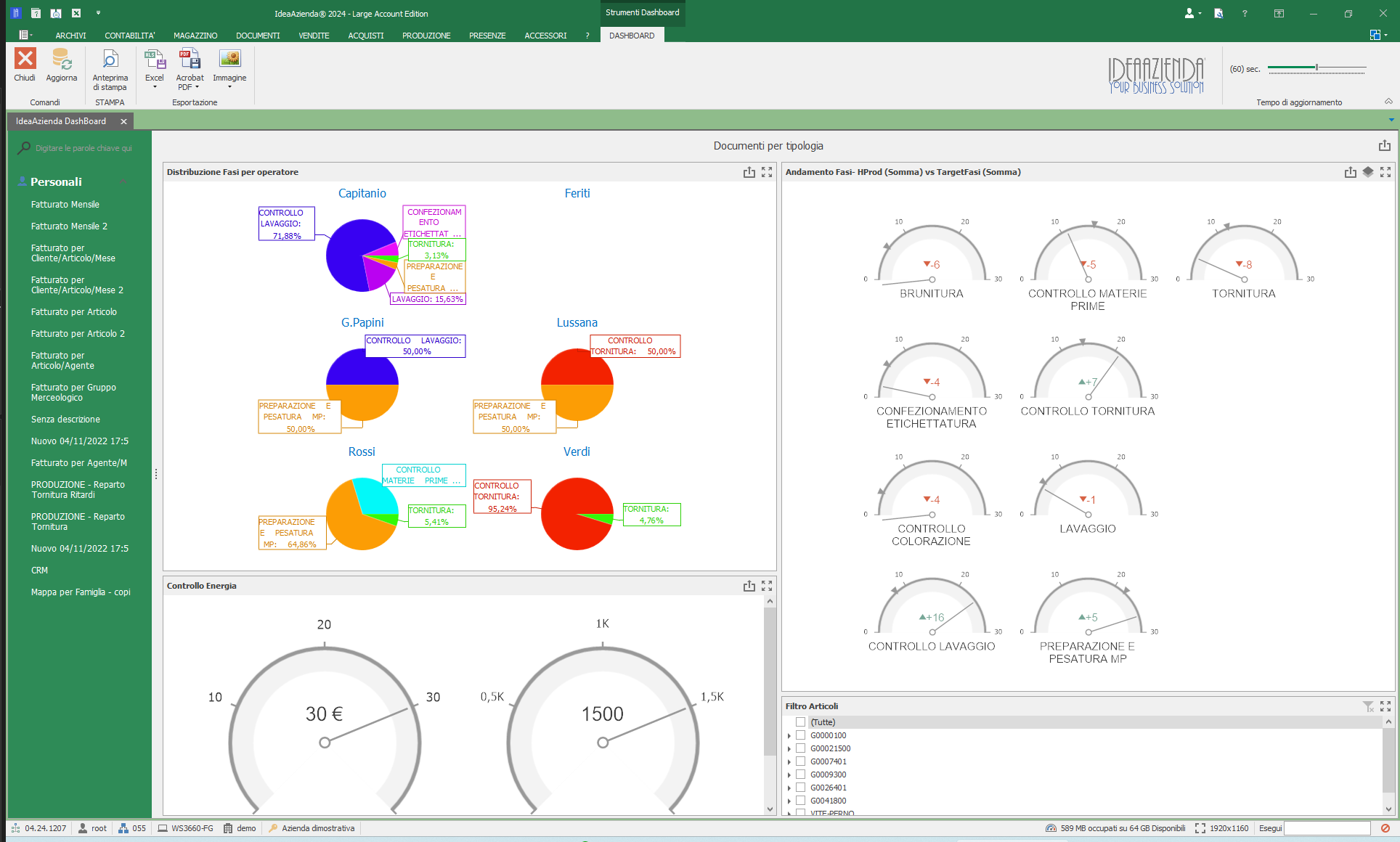The image size is (1400, 842).
Task: Click the Filtro Articoli scrollbar down arrow
Action: click(1388, 809)
